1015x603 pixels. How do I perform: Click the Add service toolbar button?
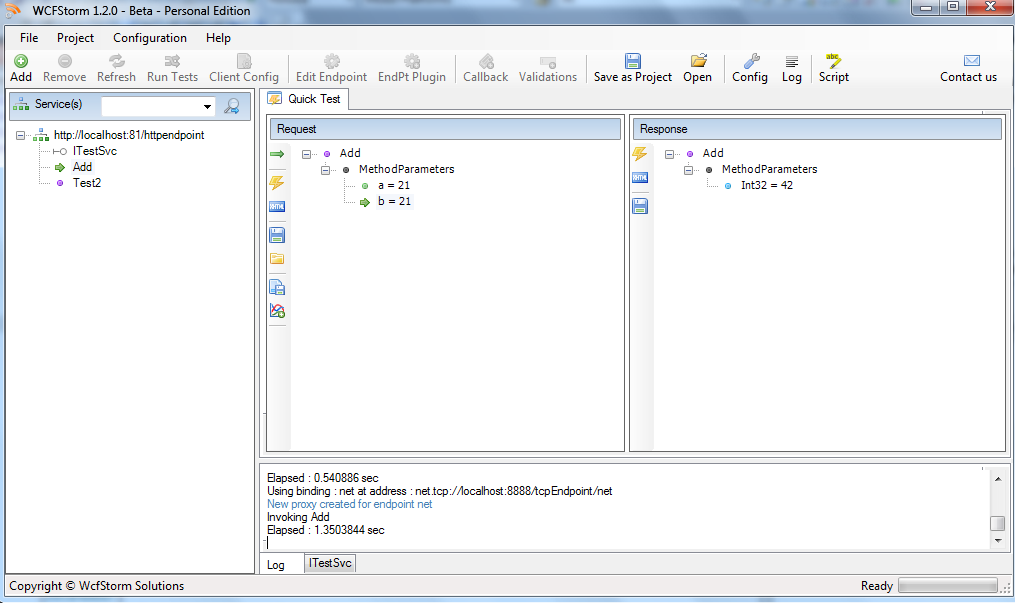21,68
